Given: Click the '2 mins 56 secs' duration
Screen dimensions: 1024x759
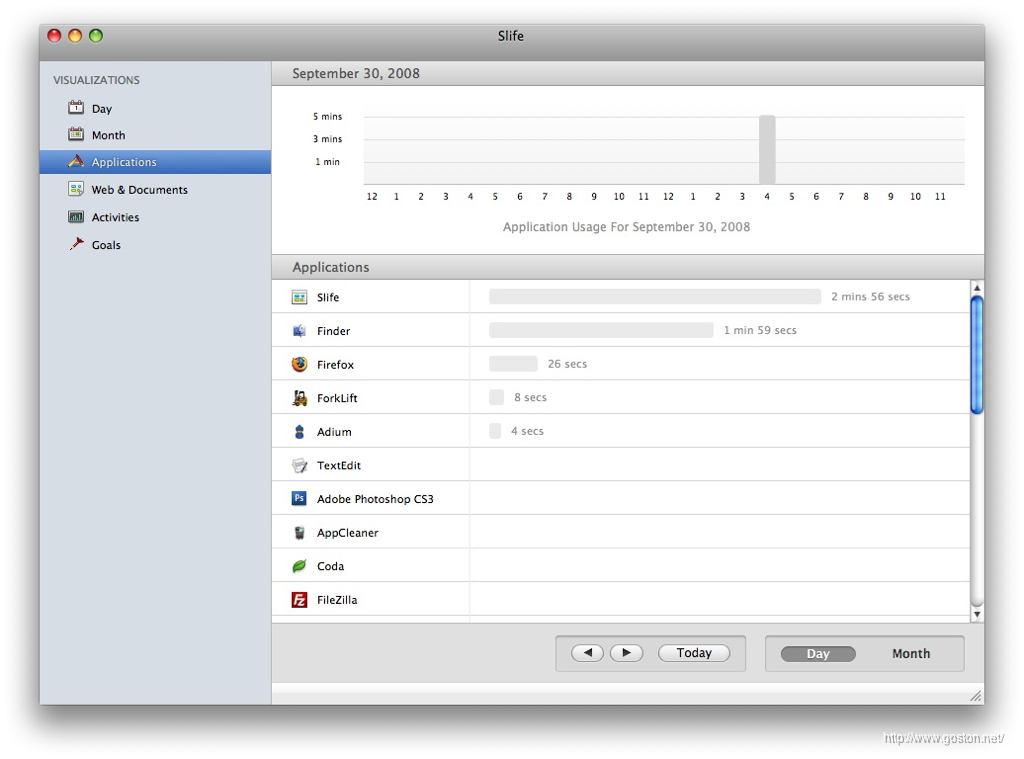Looking at the screenshot, I should 870,297.
